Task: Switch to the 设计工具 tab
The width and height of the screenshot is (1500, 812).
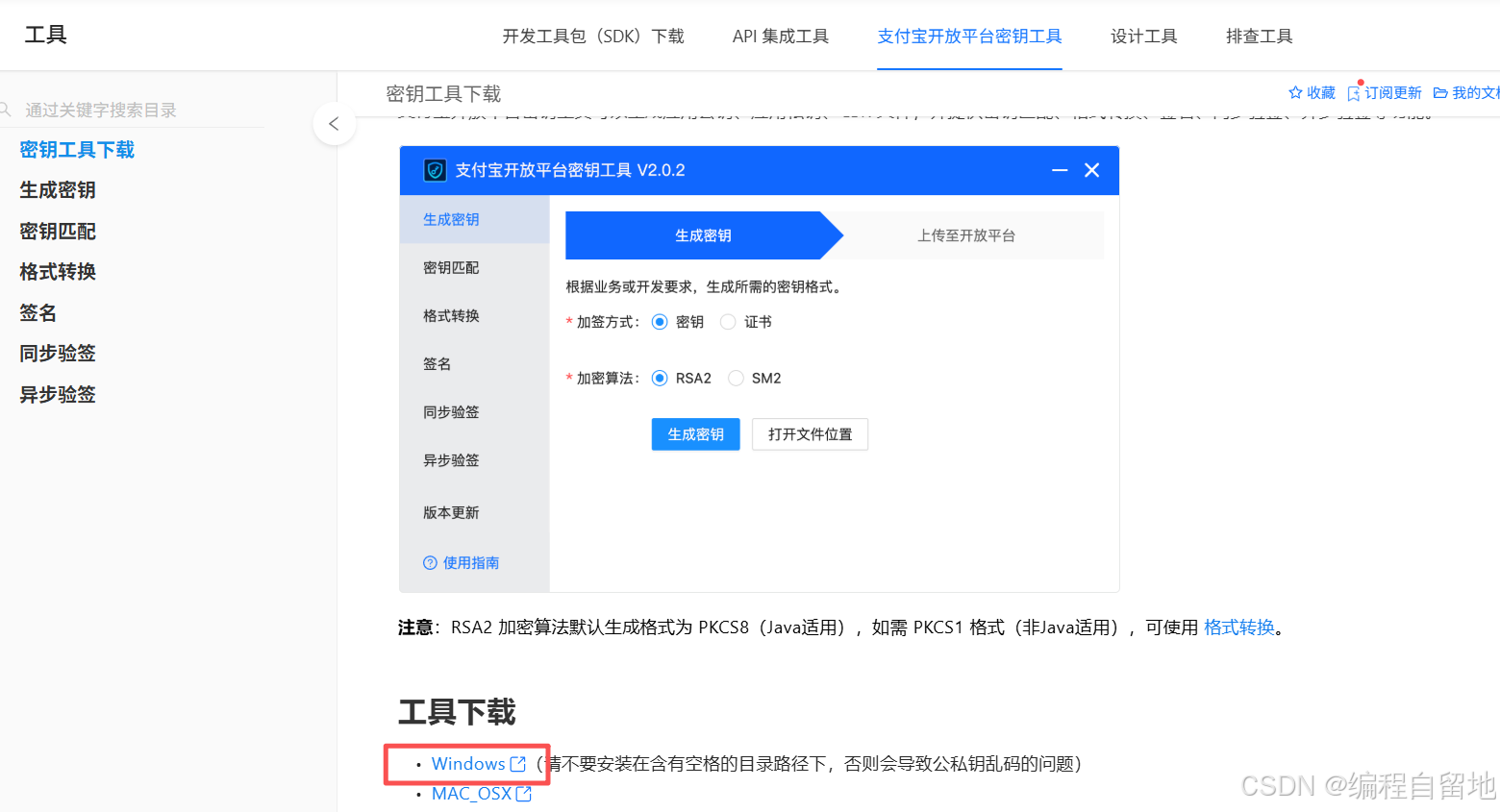Action: click(1143, 35)
